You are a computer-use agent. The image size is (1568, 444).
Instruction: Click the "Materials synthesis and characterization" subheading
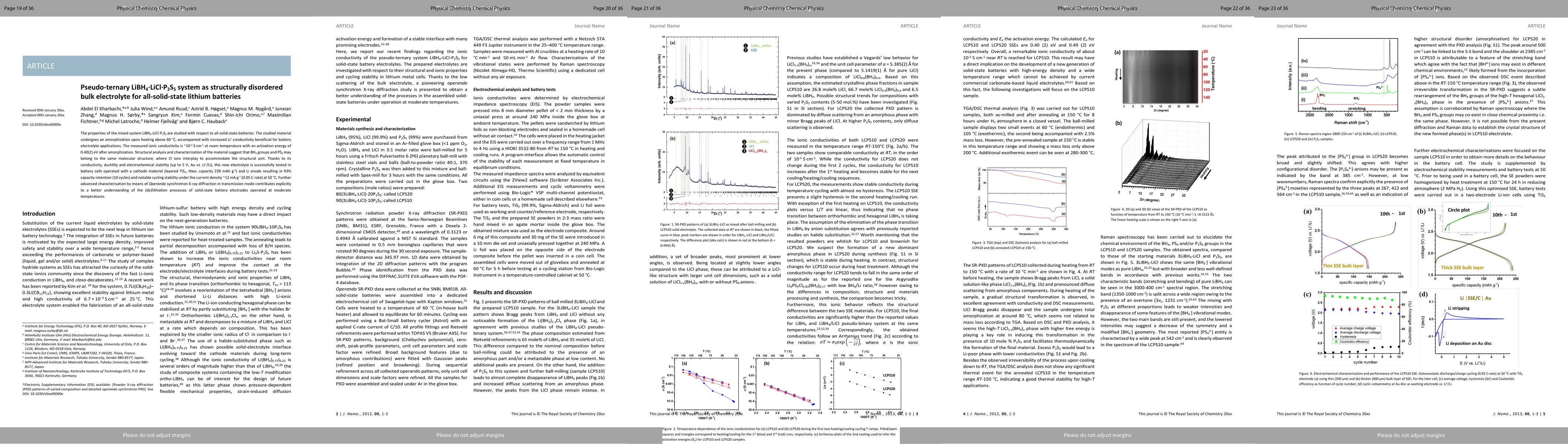[376, 128]
